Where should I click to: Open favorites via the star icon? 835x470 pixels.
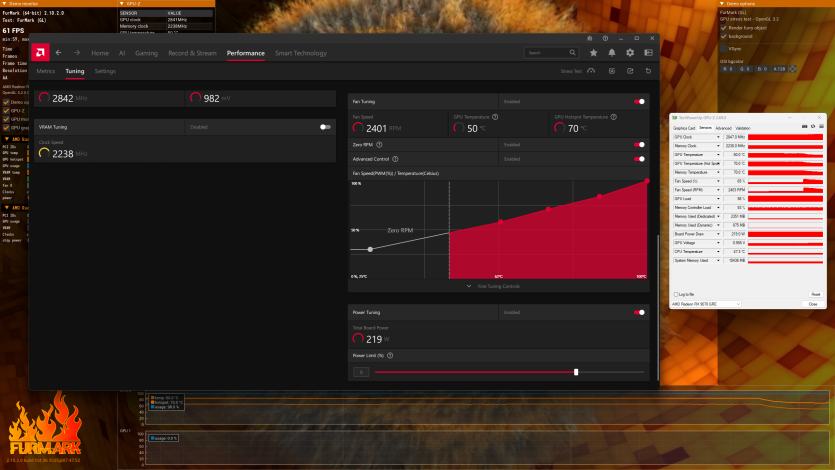coord(593,53)
